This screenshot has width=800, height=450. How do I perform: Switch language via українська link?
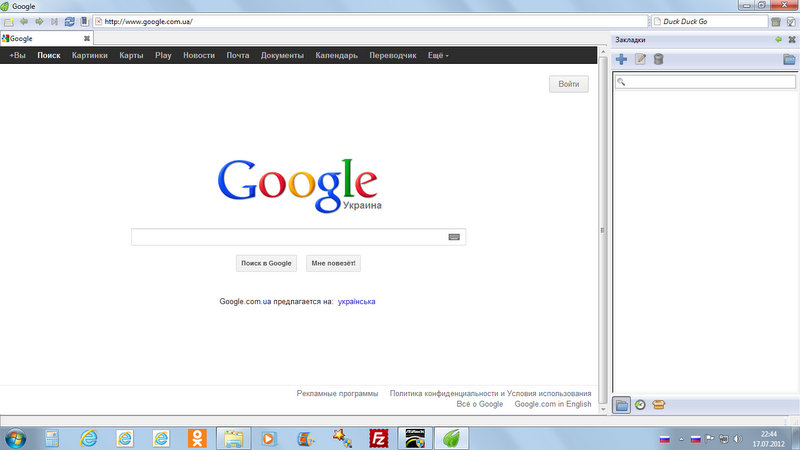pos(357,302)
